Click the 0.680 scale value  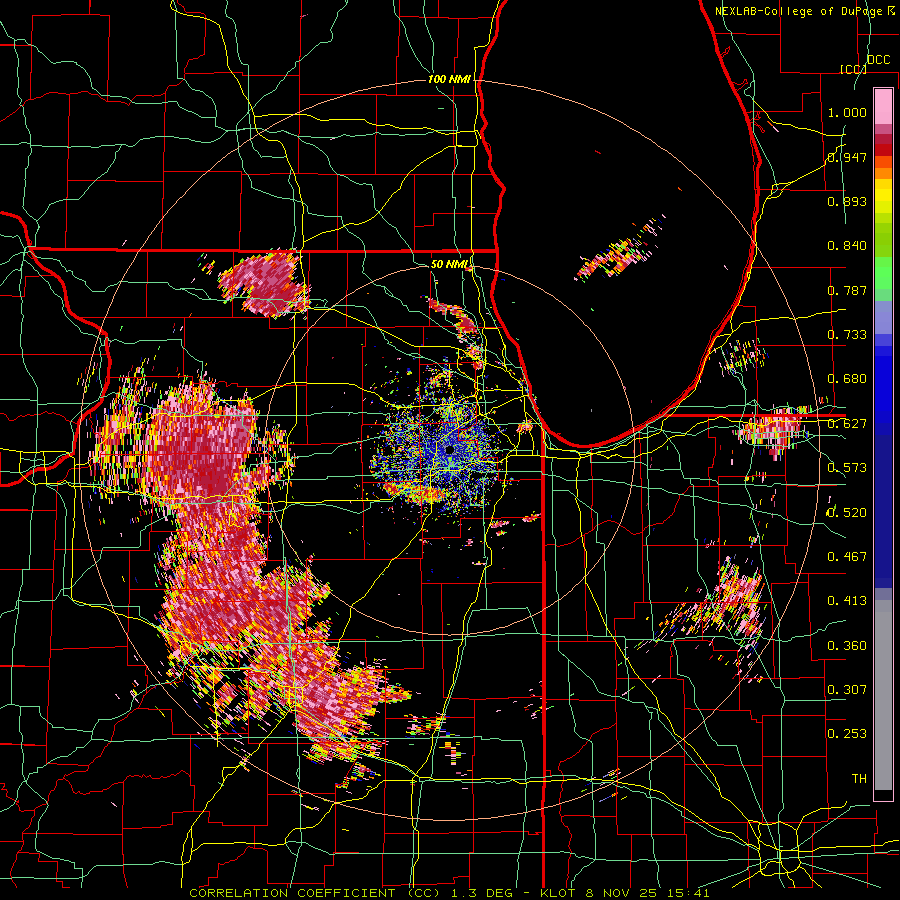tap(847, 379)
